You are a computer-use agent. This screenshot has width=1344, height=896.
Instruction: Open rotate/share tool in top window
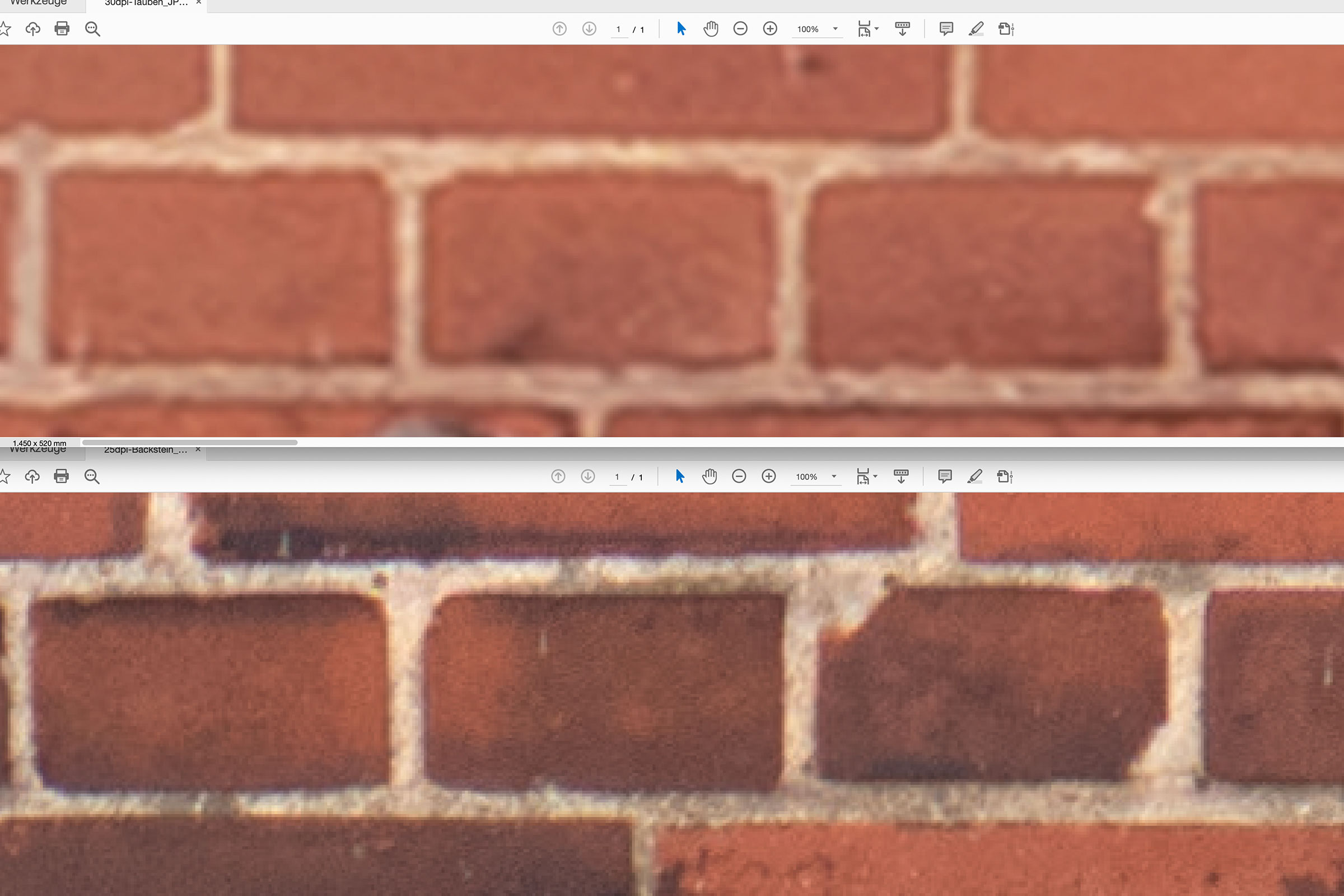[x=1006, y=29]
